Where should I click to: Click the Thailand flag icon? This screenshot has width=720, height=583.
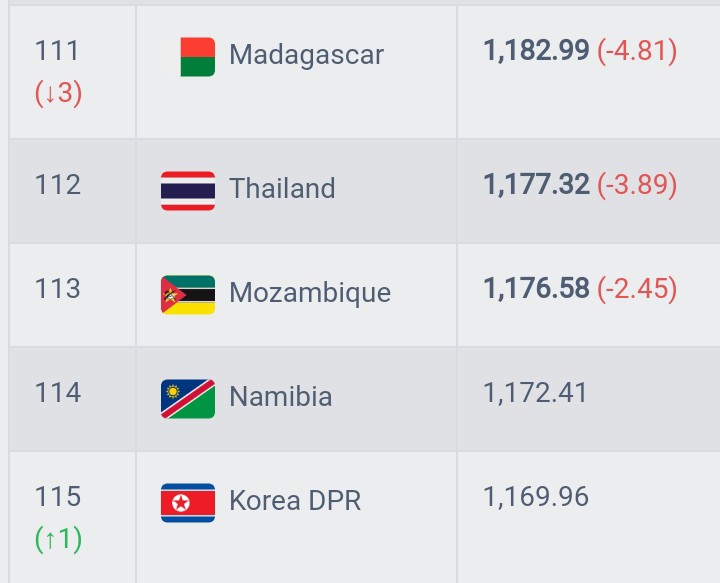(188, 191)
